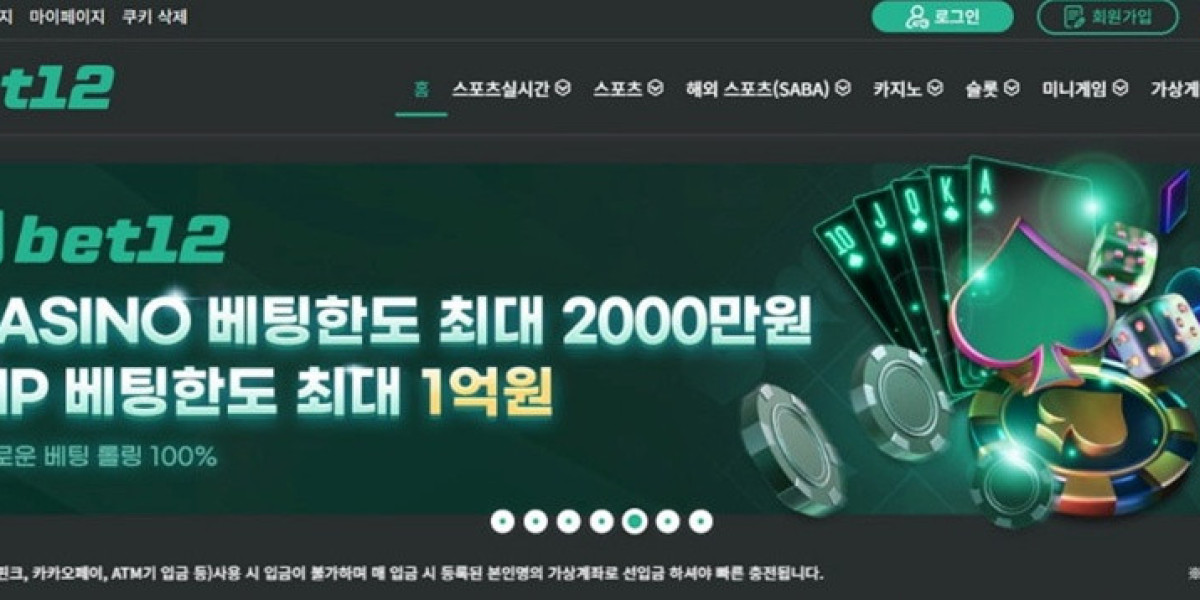This screenshot has width=1200, height=600.
Task: Expand the 스포츠 dropdown menu
Action: click(628, 88)
